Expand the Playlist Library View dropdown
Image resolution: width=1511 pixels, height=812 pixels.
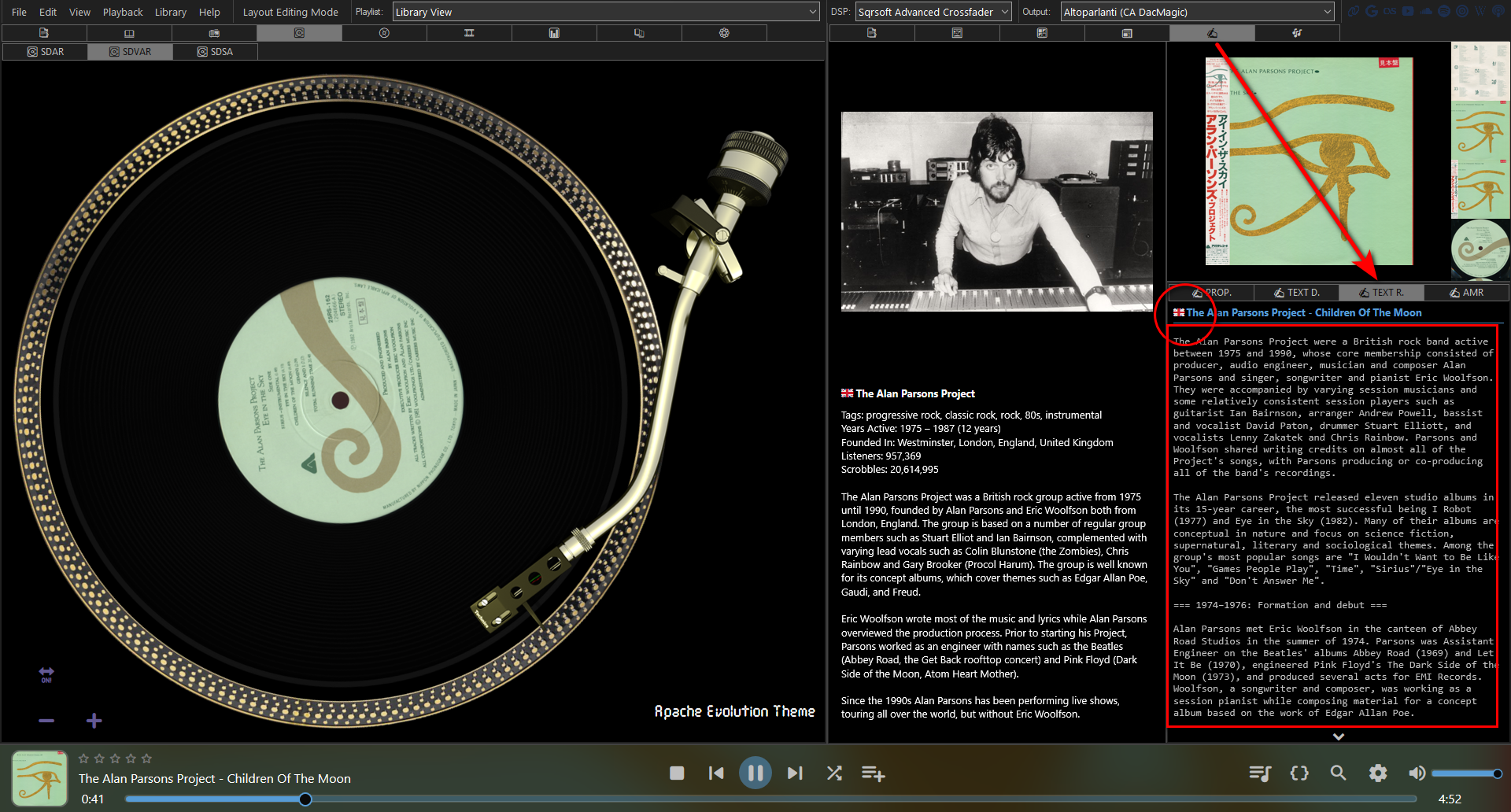(606, 12)
